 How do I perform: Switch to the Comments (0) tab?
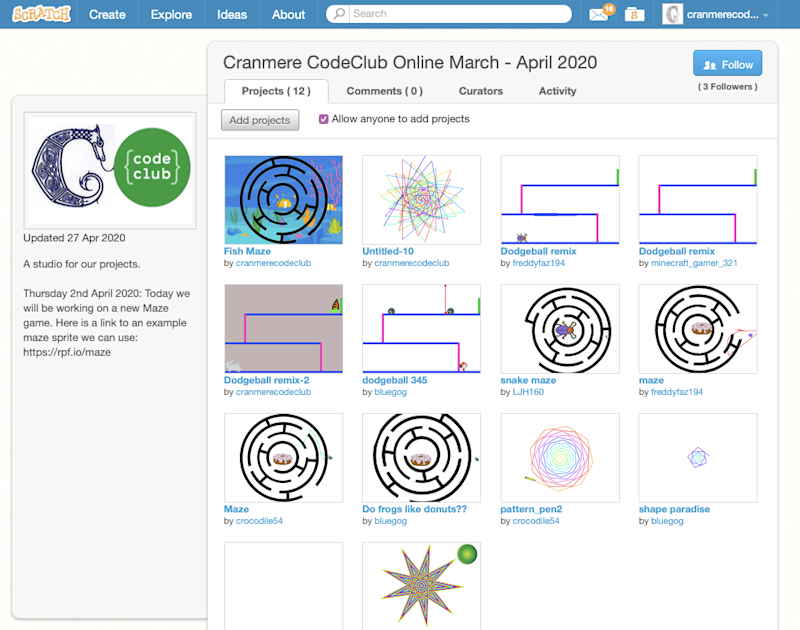tap(384, 91)
